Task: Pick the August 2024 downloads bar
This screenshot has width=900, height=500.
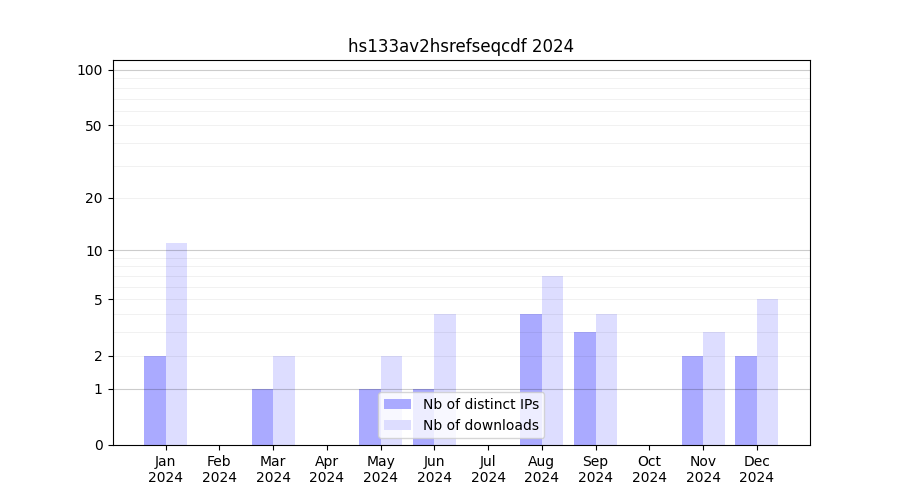Action: tap(552, 360)
